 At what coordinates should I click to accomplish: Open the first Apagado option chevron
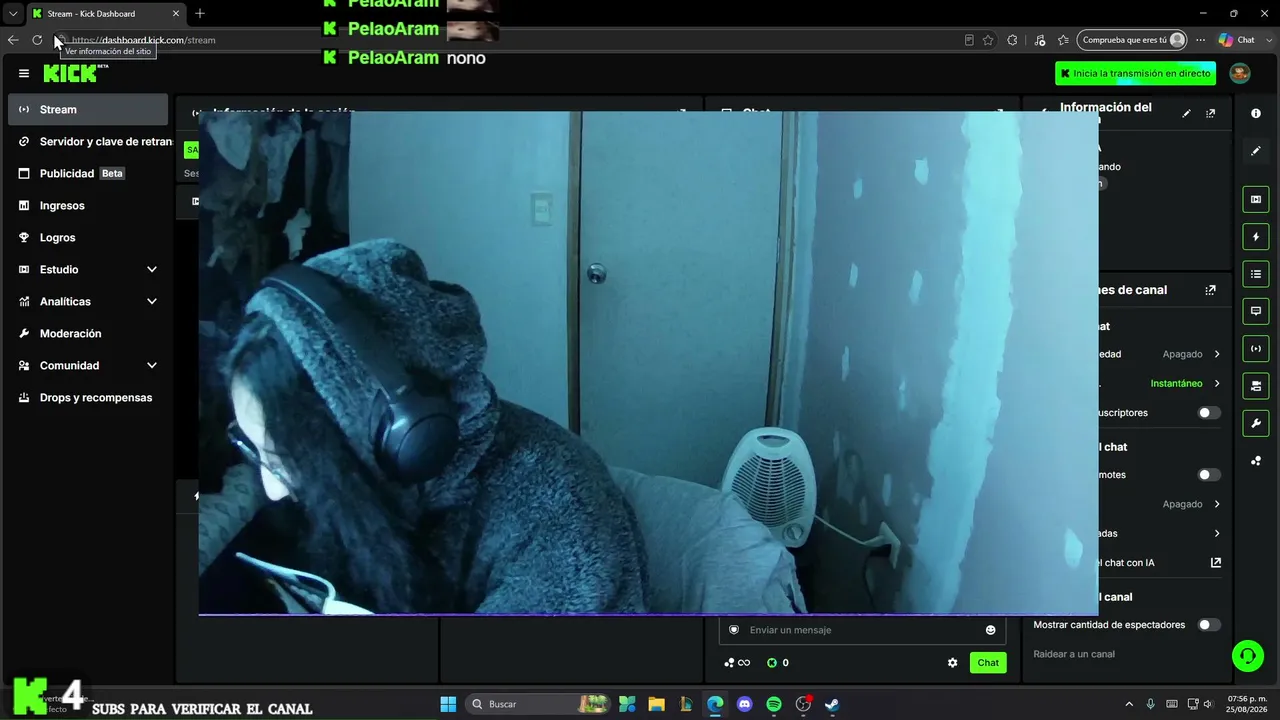click(1217, 354)
